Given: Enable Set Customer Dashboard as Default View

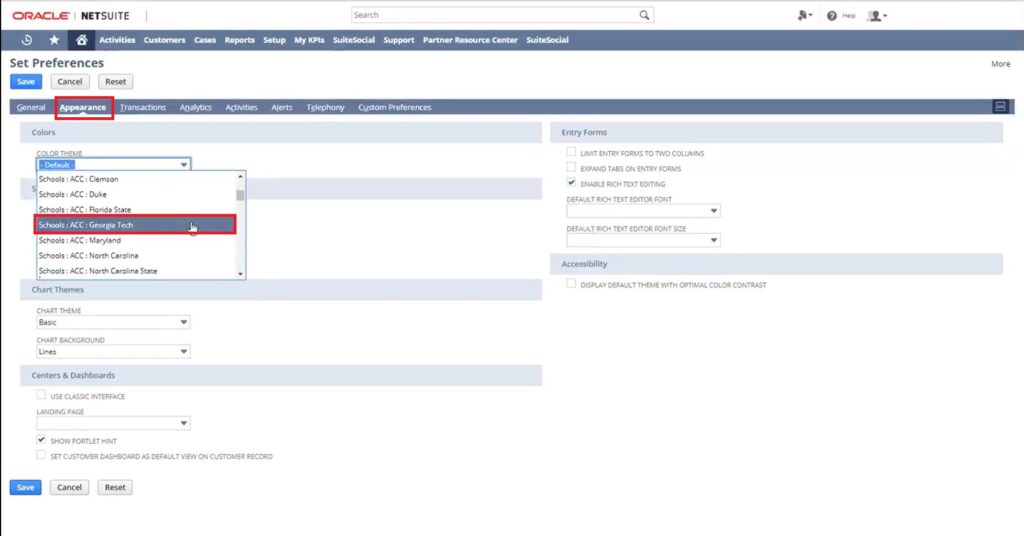Looking at the screenshot, I should (41, 455).
